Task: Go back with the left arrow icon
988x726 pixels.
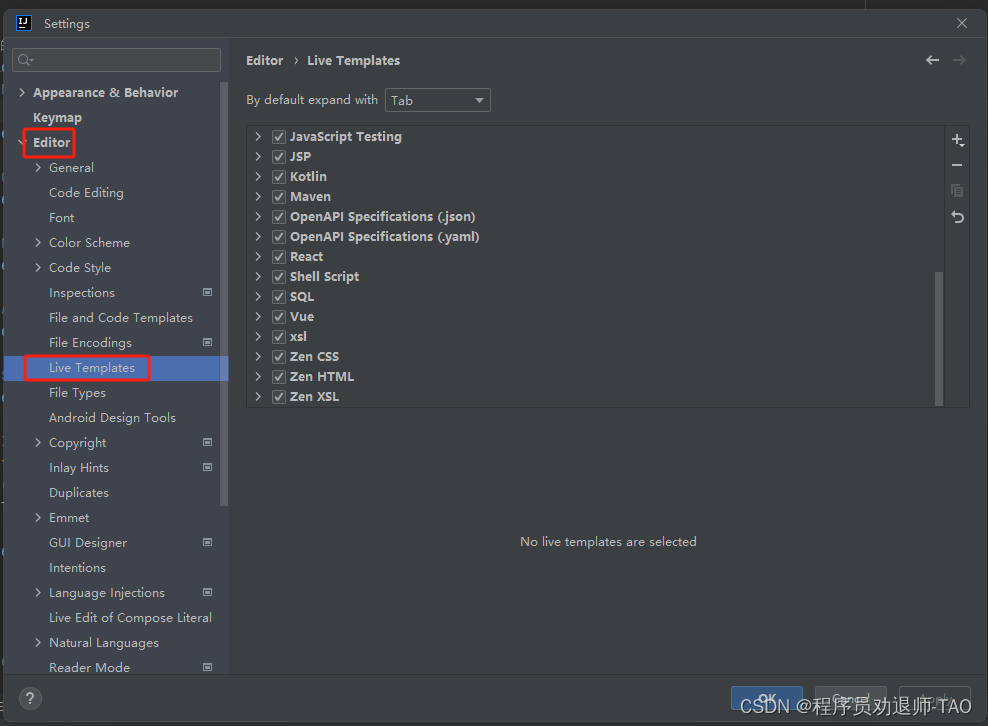Action: pyautogui.click(x=933, y=60)
